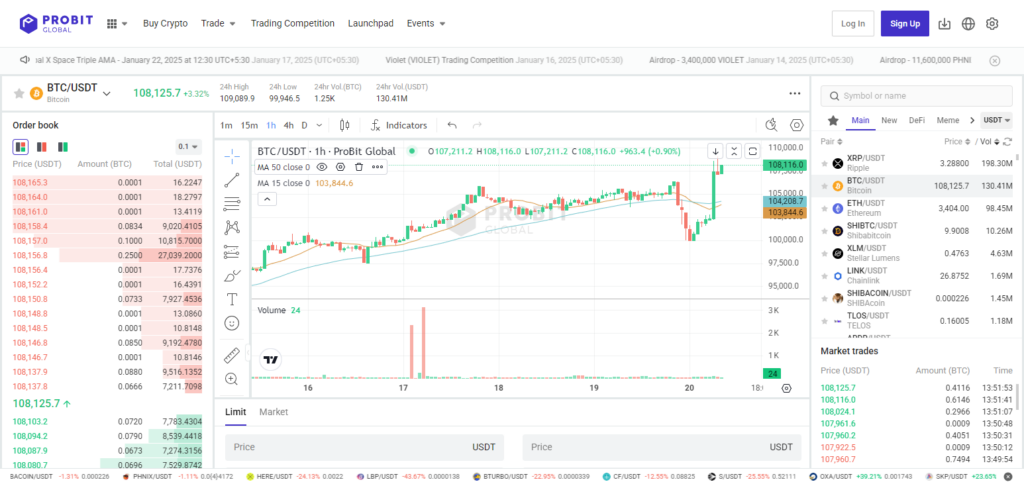Open the favorites star tab in markets

[x=833, y=120]
